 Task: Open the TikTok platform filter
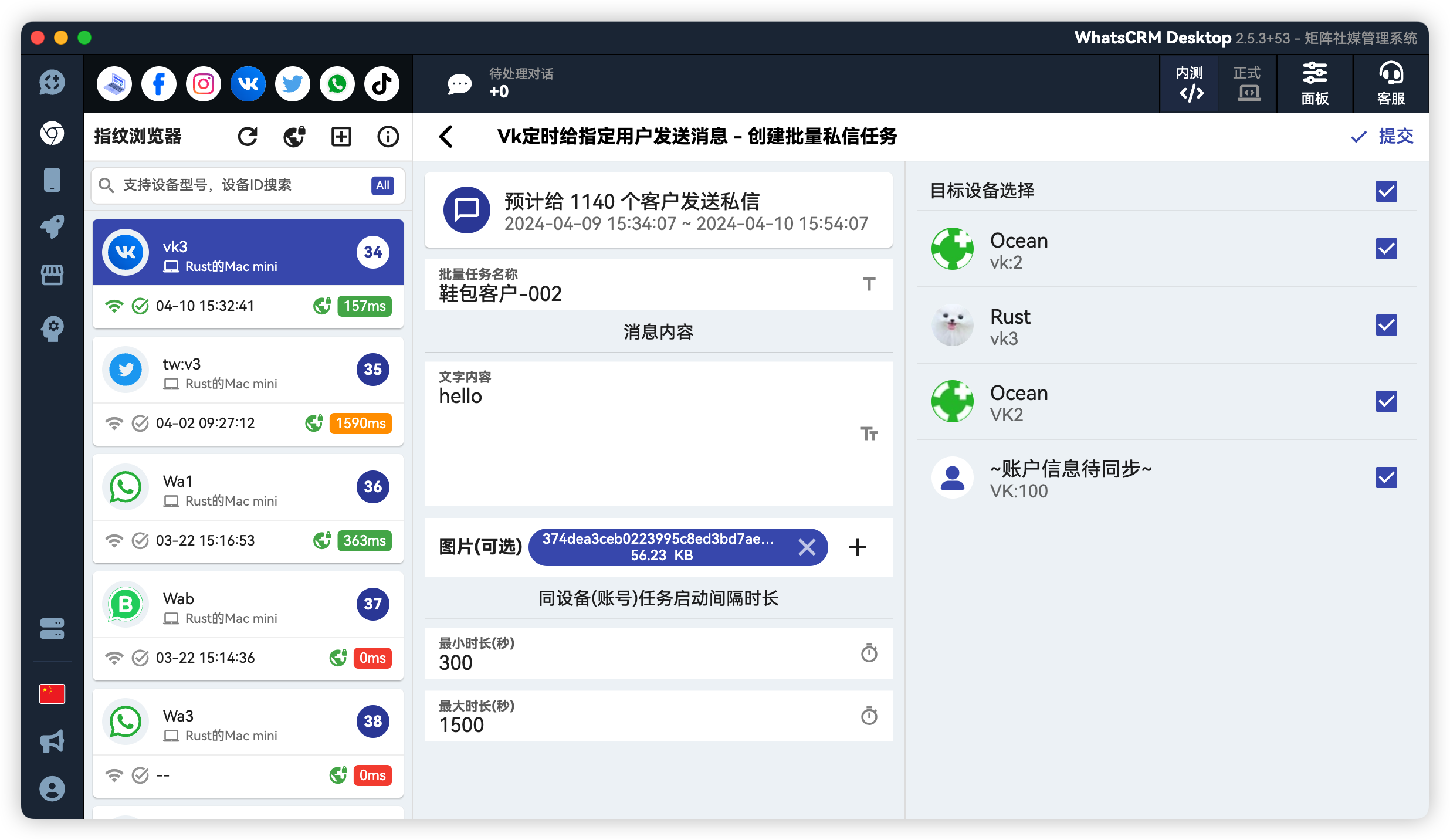381,83
